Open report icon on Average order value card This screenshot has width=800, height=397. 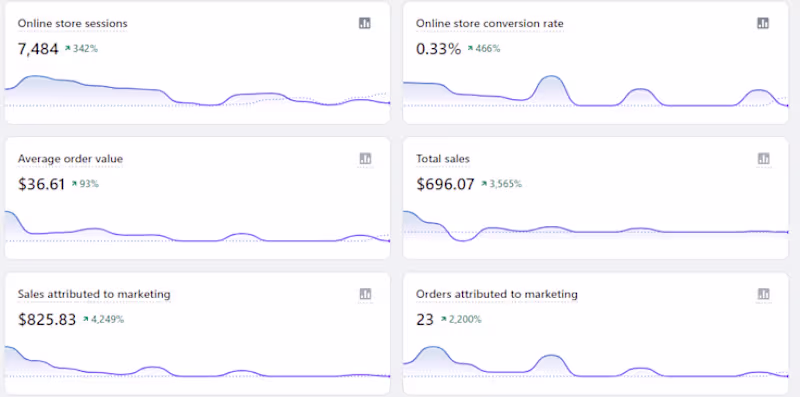coord(365,159)
